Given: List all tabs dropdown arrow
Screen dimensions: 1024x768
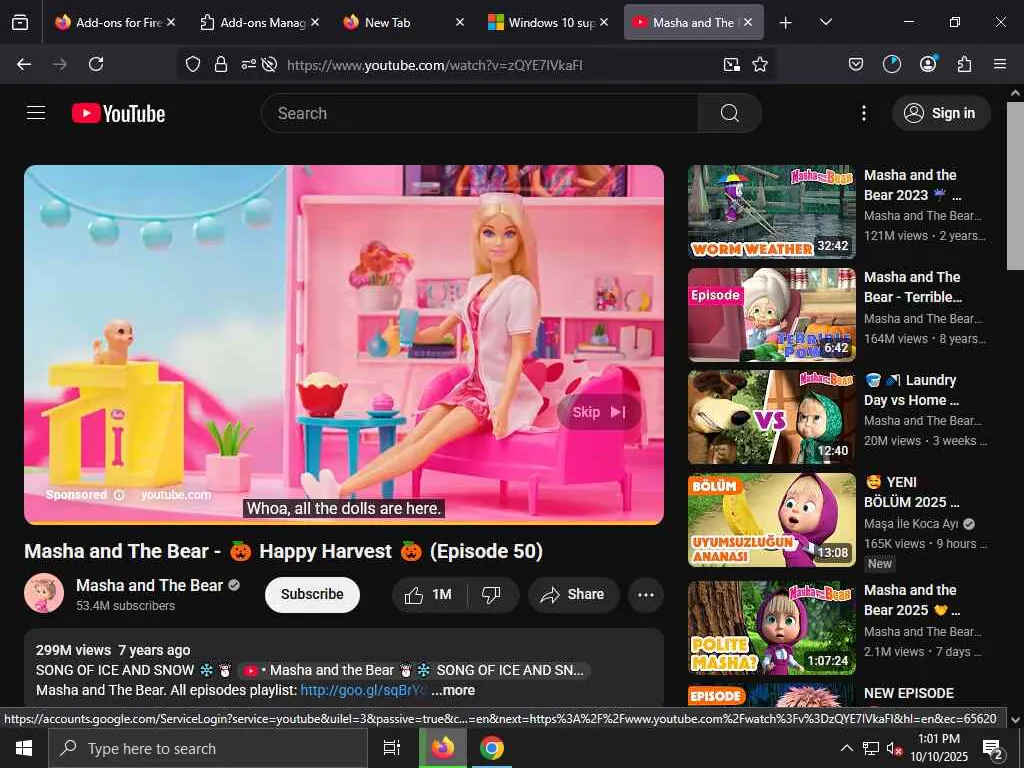Looking at the screenshot, I should coord(825,23).
